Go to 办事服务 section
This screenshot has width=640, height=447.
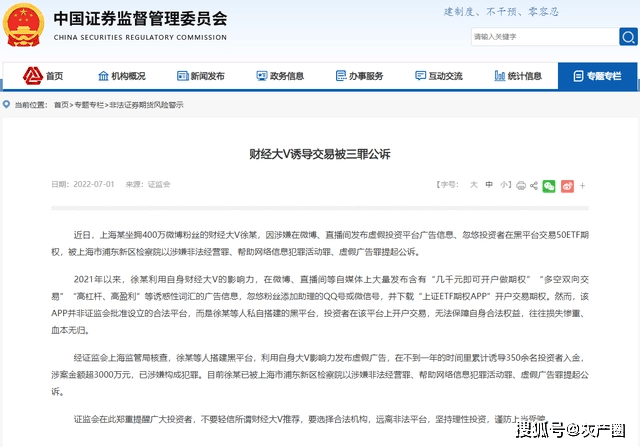click(357, 76)
